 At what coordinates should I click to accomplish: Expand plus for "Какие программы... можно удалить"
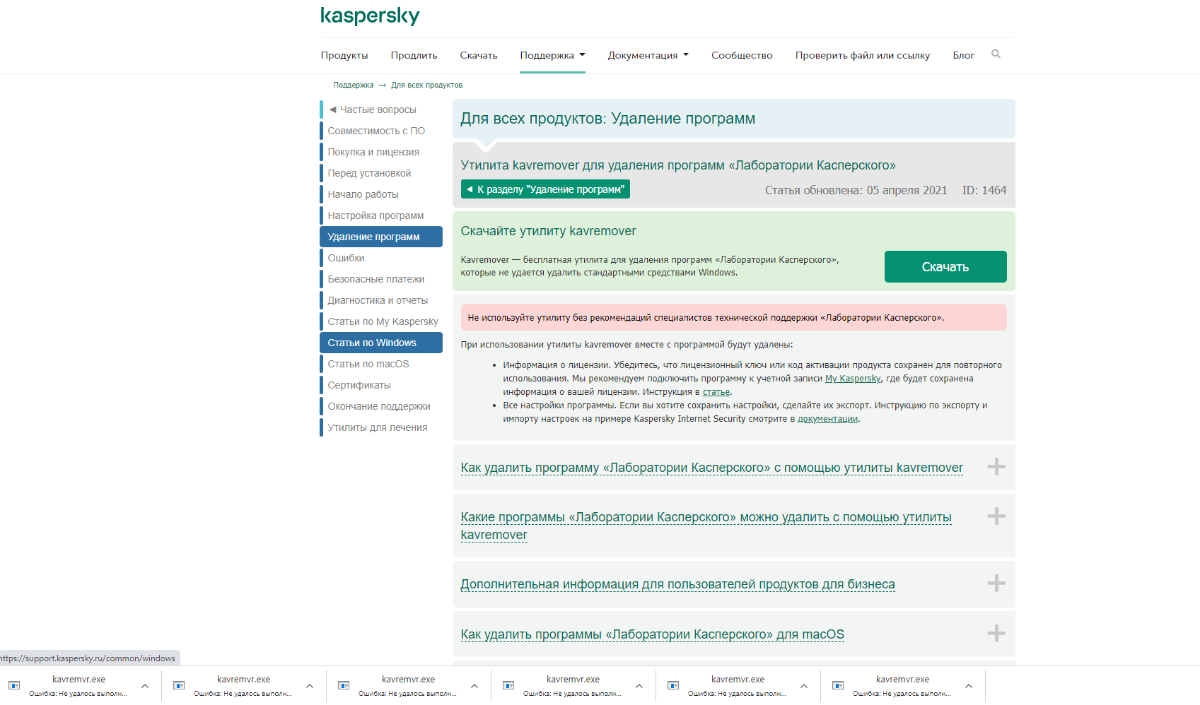coord(996,516)
